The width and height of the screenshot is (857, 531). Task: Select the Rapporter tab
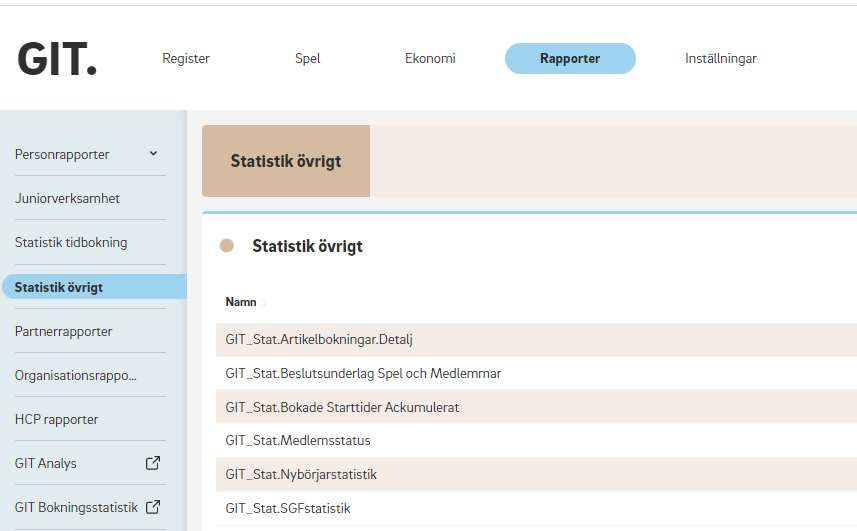[x=570, y=58]
